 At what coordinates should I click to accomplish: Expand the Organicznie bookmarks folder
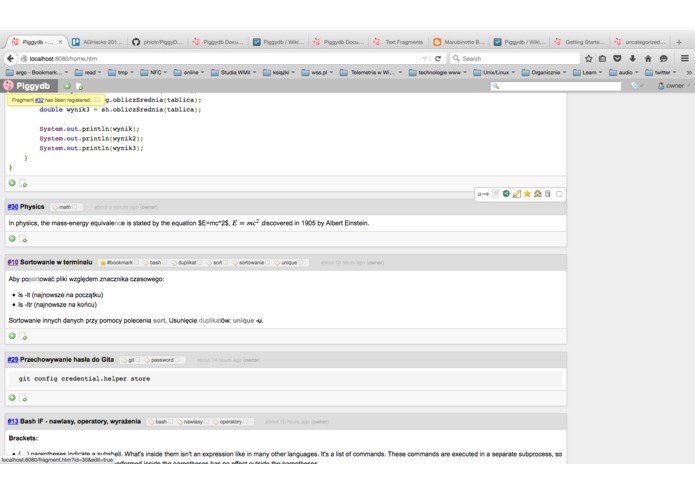(x=544, y=72)
